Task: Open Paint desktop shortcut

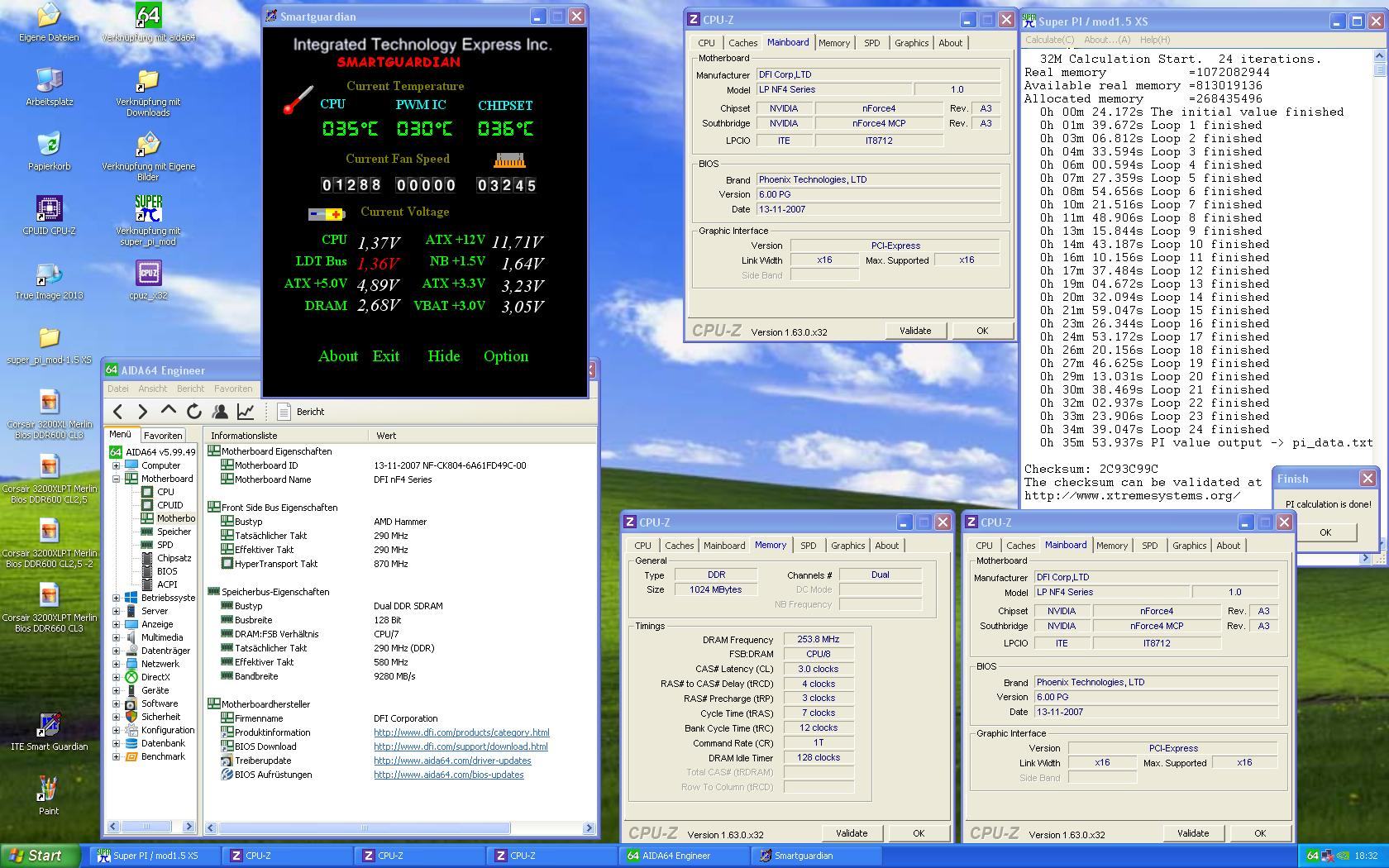Action: (x=49, y=797)
